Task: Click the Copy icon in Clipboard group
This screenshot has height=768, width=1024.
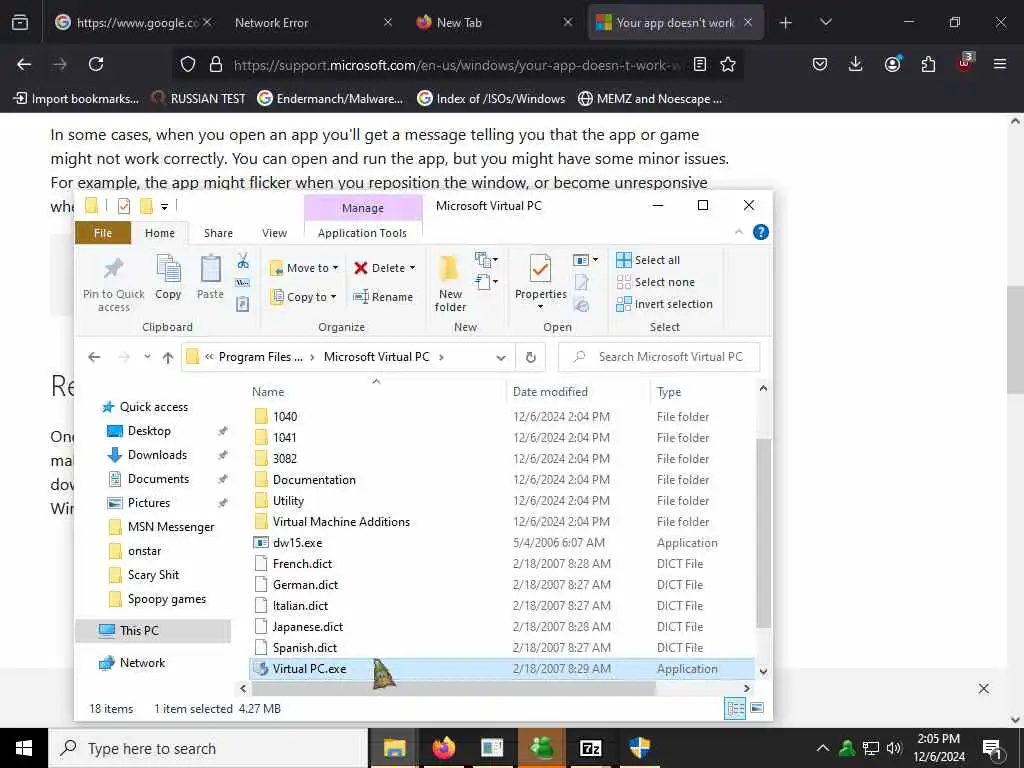Action: click(x=168, y=268)
